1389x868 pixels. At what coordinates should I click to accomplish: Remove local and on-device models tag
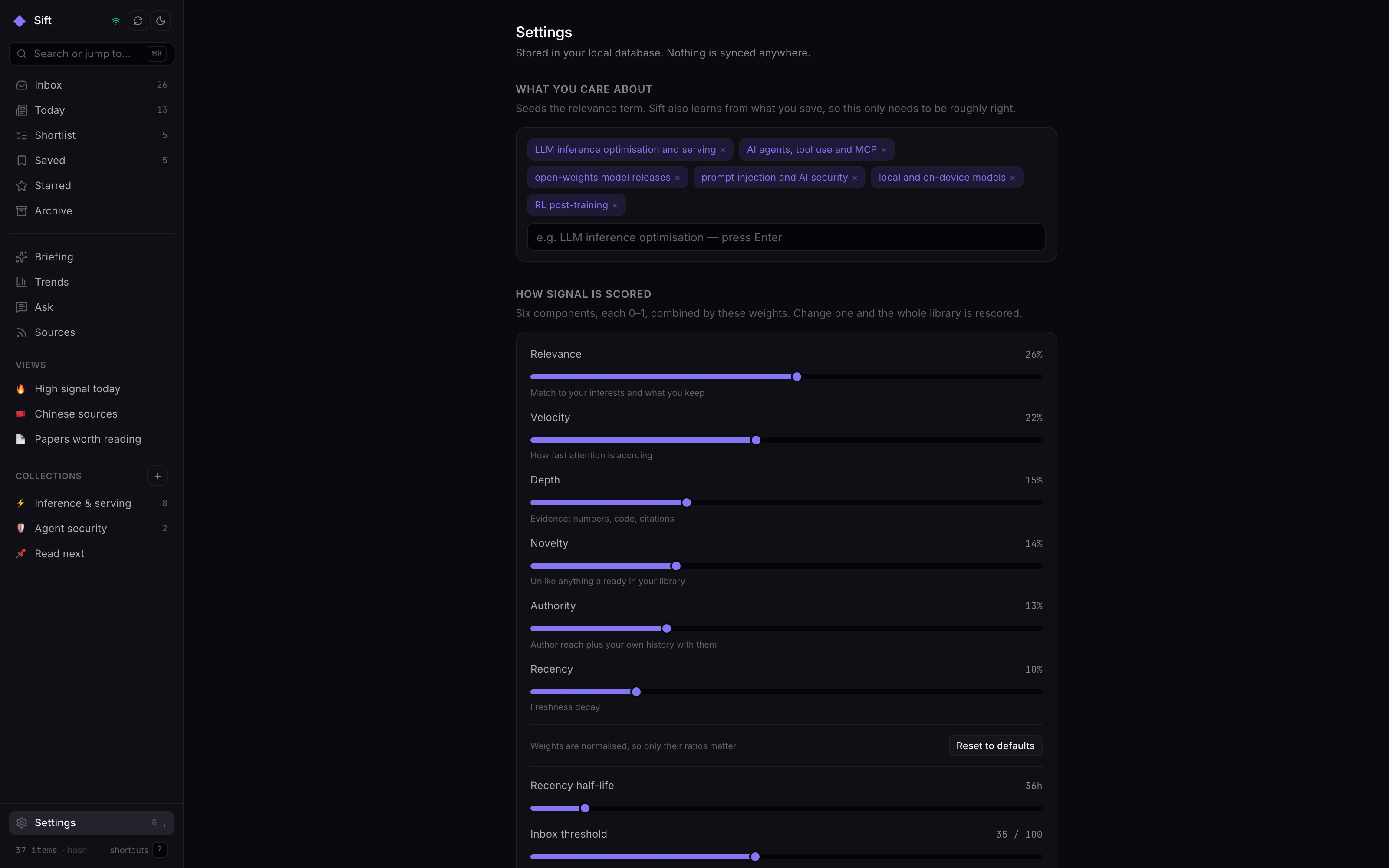(x=1013, y=178)
